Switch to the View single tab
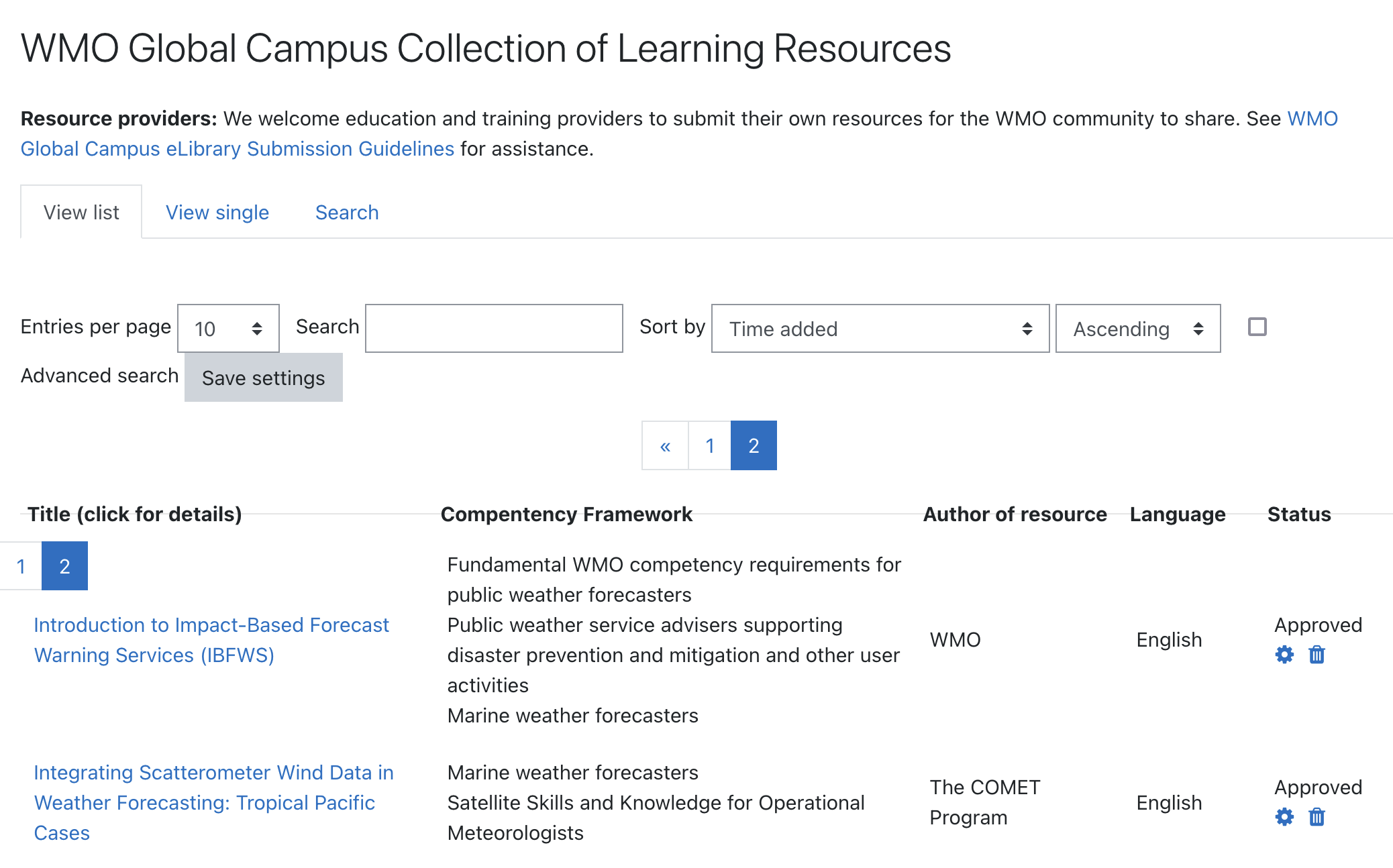The image size is (1393, 868). [217, 212]
